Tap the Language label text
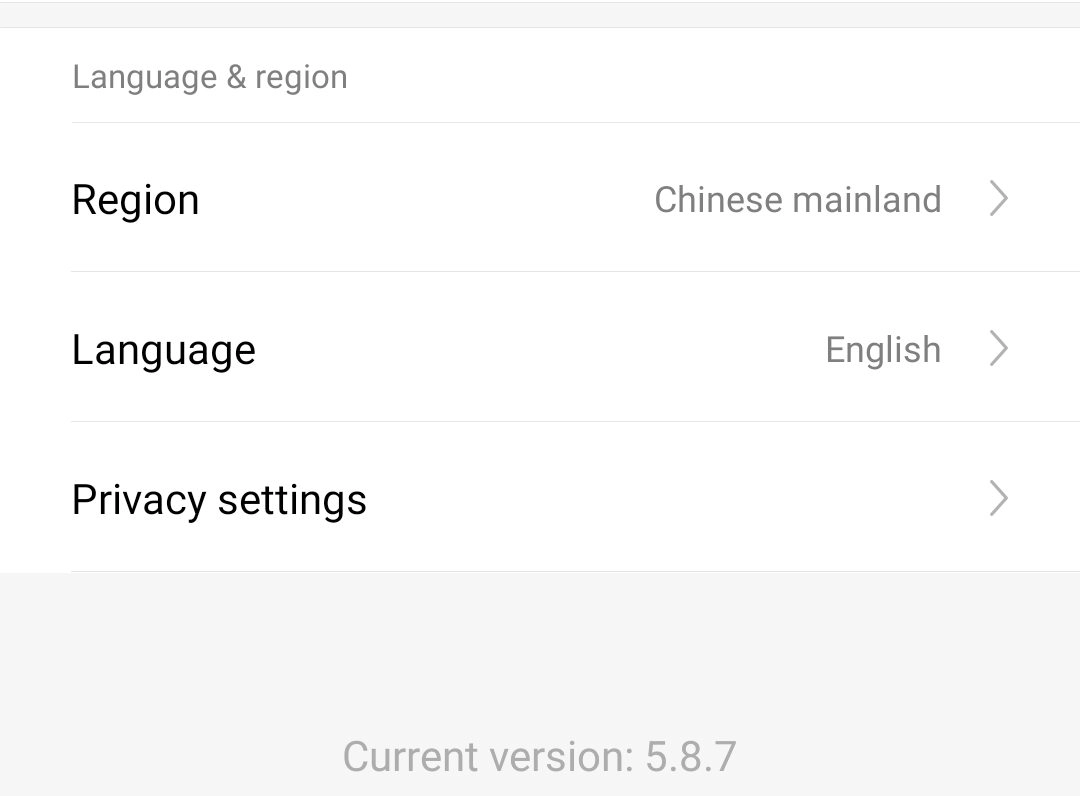This screenshot has height=796, width=1080. pyautogui.click(x=163, y=350)
